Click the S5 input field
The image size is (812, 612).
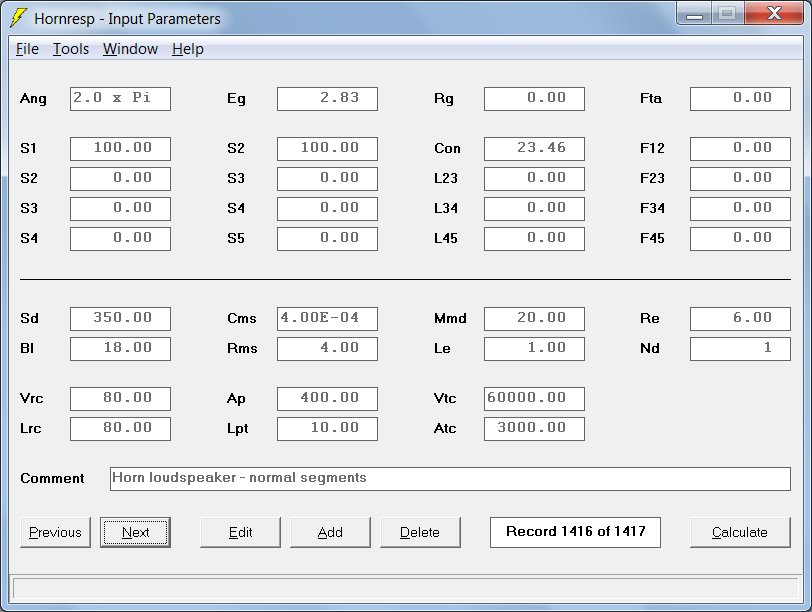click(x=327, y=239)
